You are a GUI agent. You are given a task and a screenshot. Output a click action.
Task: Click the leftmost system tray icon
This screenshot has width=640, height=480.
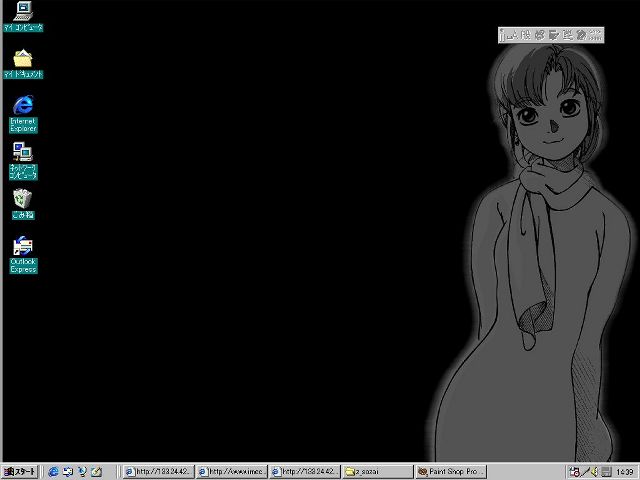pos(574,471)
